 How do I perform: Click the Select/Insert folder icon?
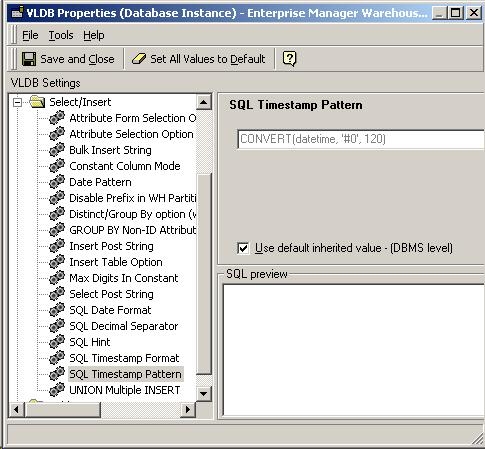37,102
